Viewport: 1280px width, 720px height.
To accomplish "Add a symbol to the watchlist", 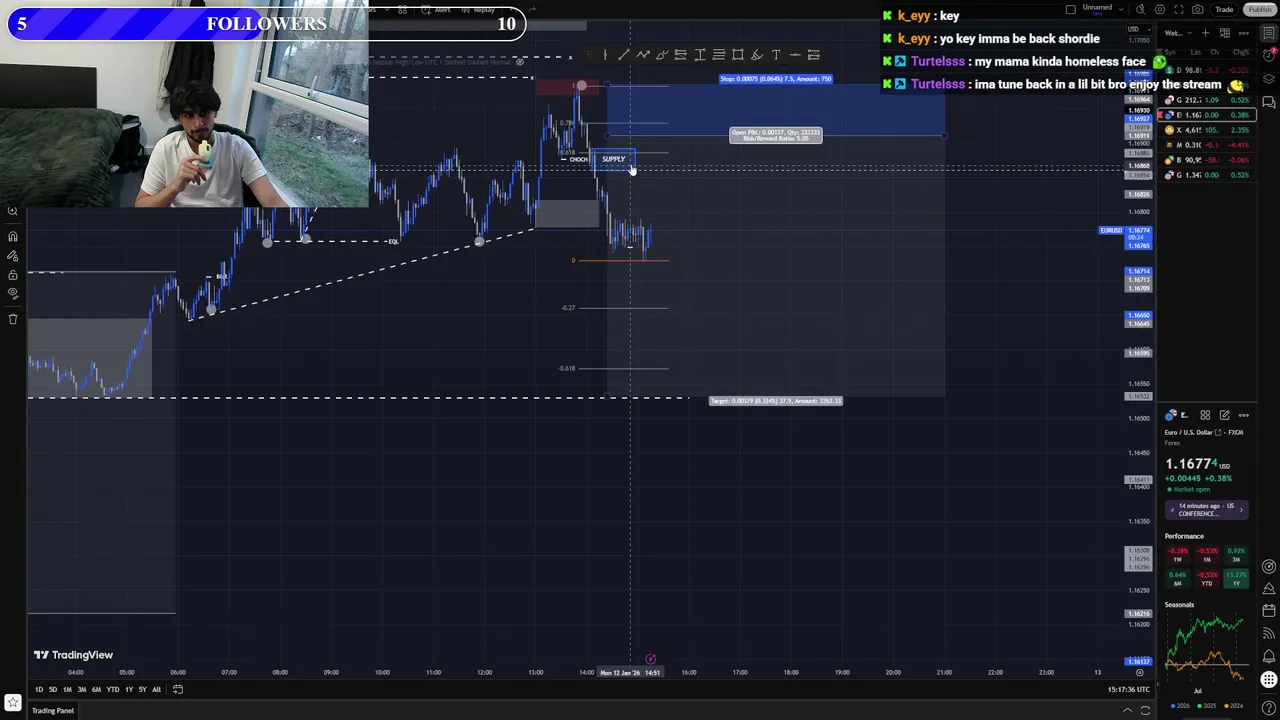I will (x=1205, y=33).
